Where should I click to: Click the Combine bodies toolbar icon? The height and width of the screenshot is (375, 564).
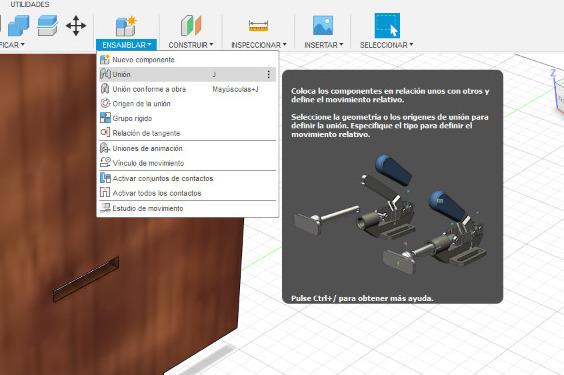coord(18,26)
